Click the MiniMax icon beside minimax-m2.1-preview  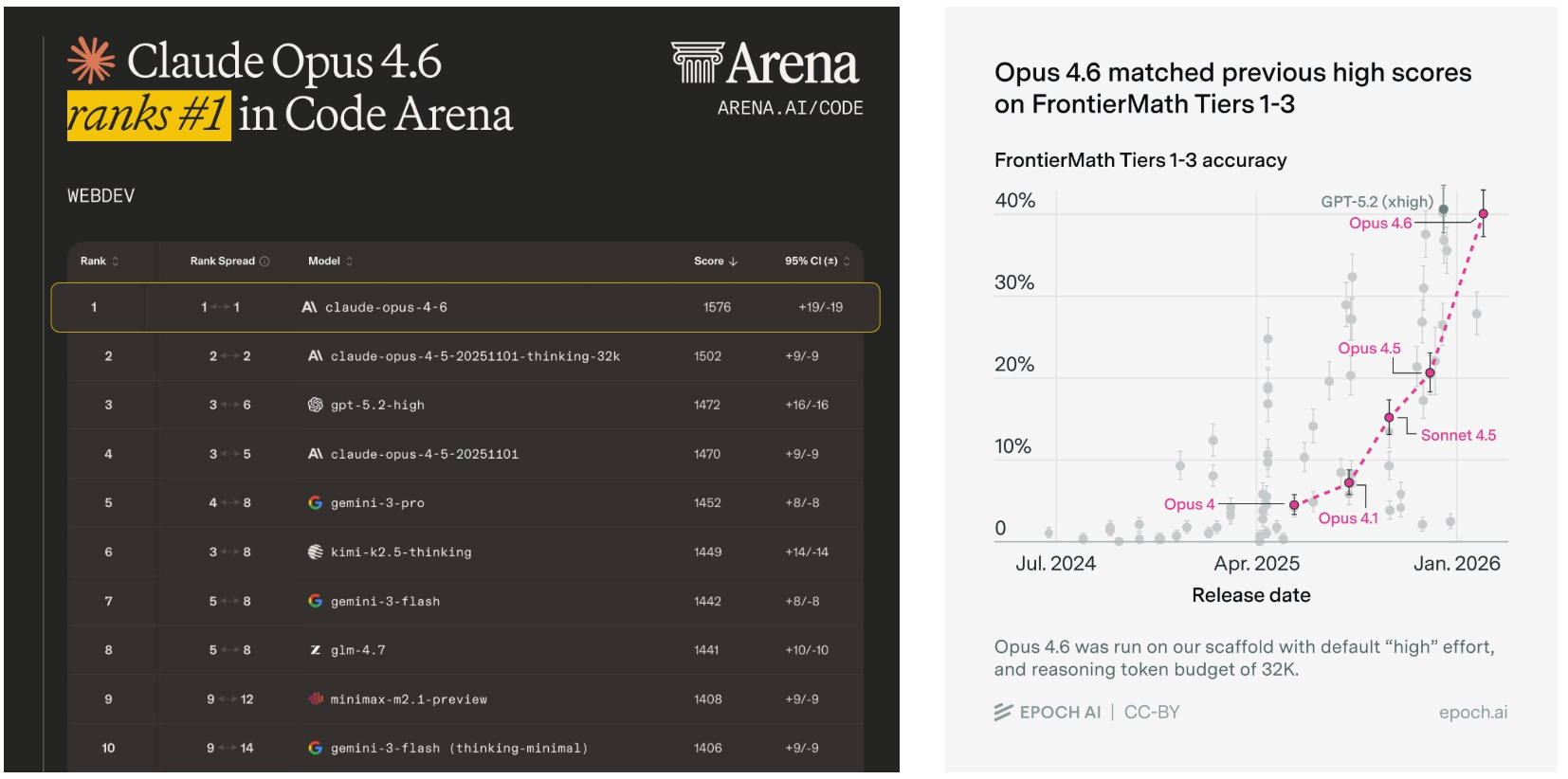(x=315, y=699)
